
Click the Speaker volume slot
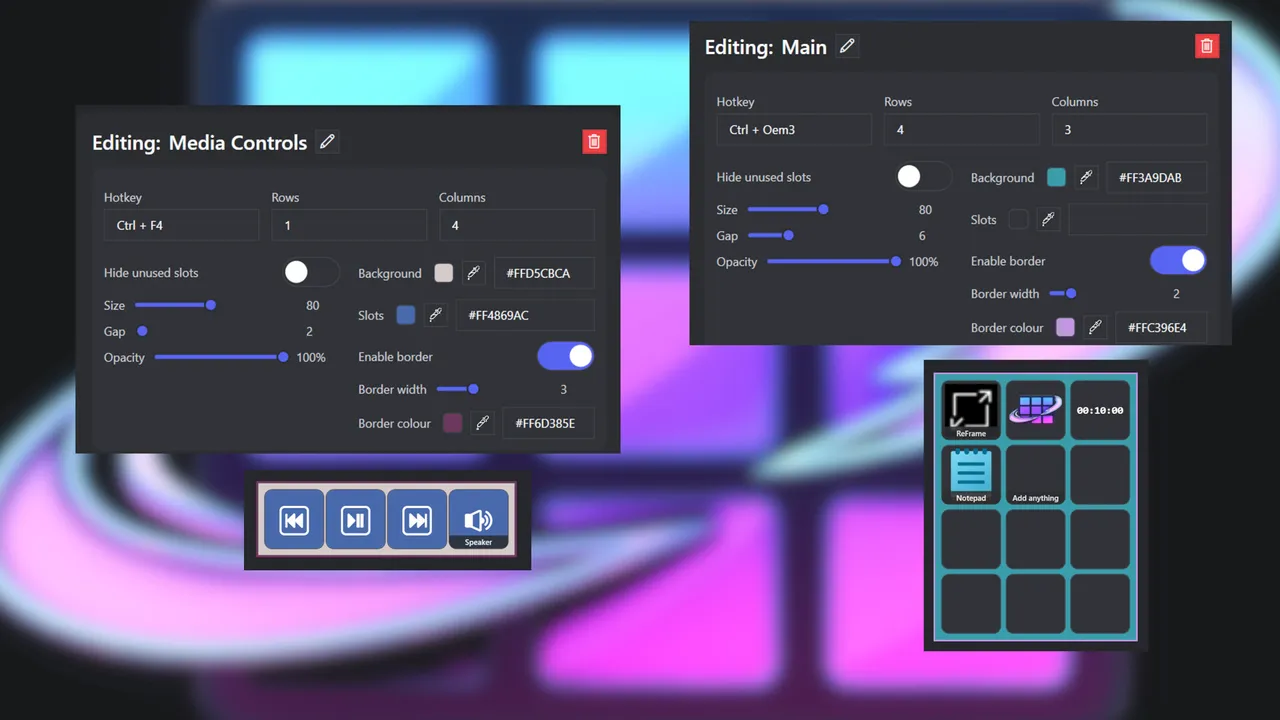click(x=479, y=519)
